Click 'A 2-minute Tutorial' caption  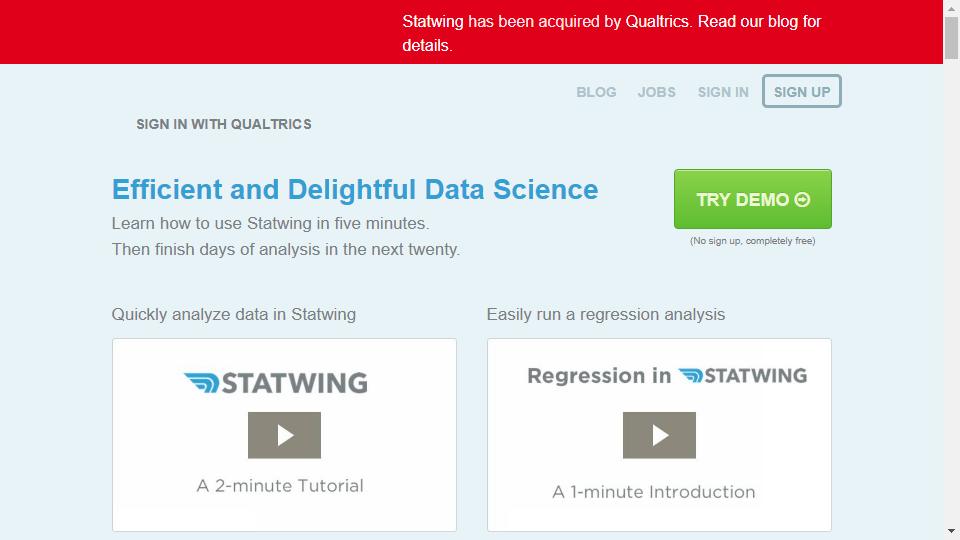point(280,486)
